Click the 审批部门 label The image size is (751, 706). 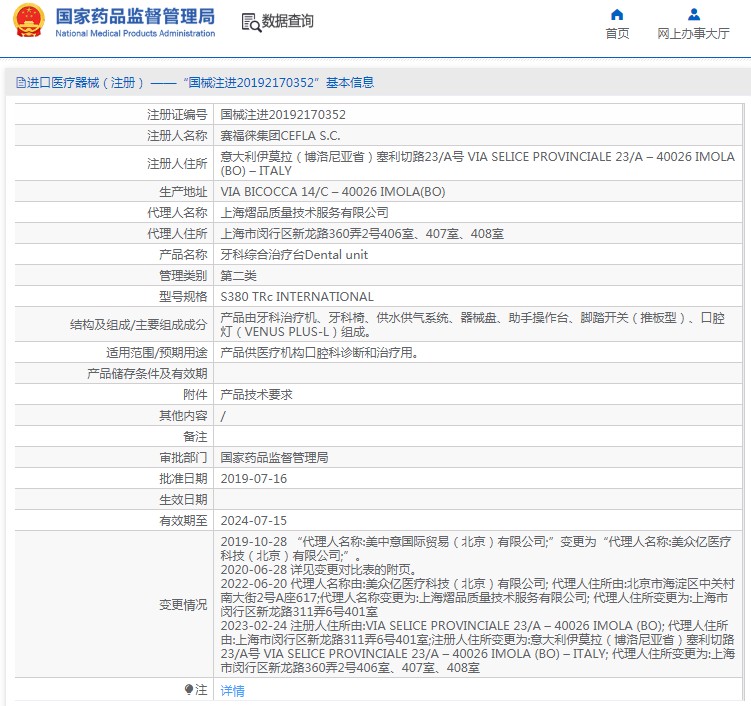183,458
